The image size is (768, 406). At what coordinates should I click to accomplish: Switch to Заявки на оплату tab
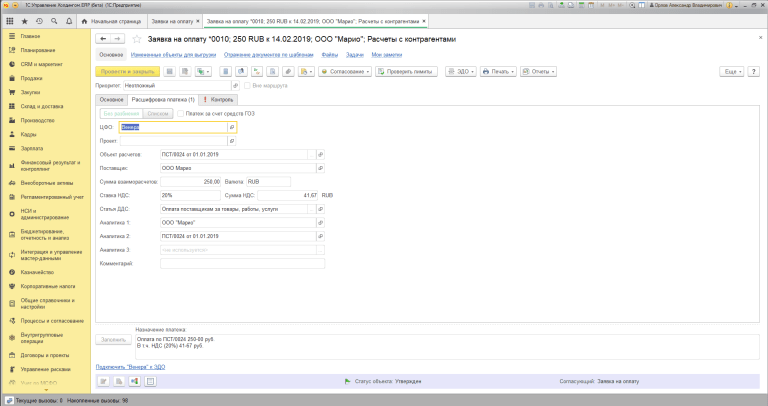pyautogui.click(x=172, y=22)
